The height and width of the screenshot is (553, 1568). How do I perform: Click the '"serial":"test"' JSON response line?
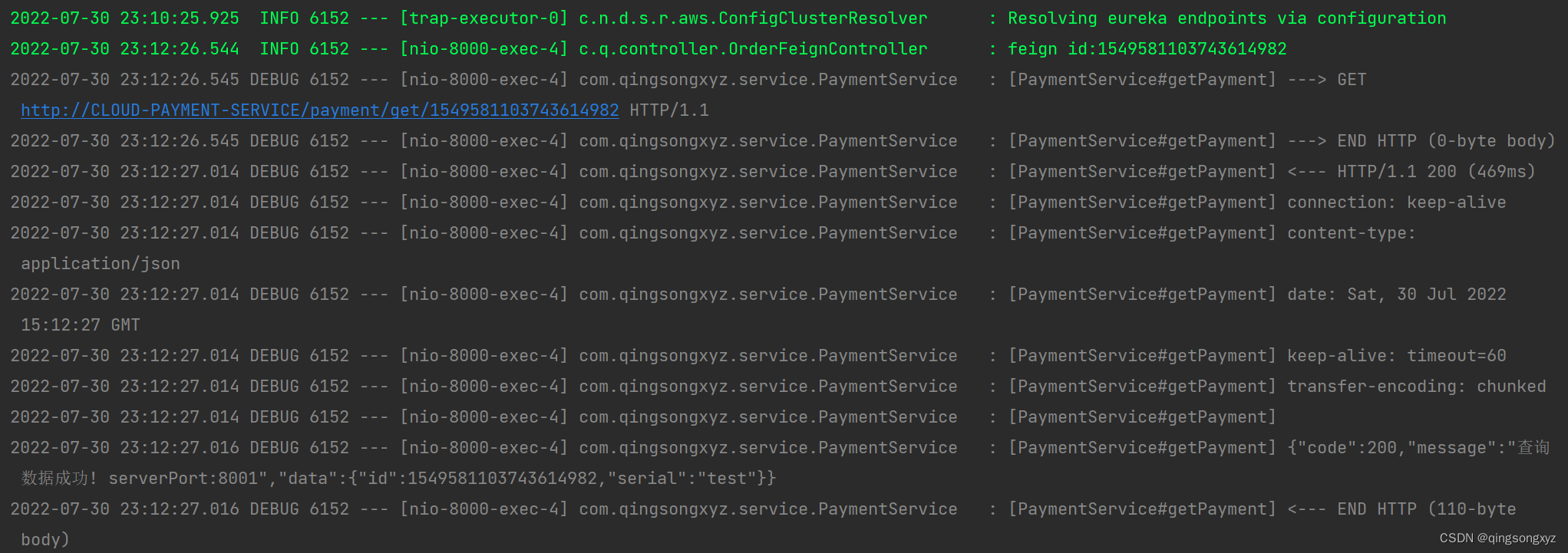point(398,479)
